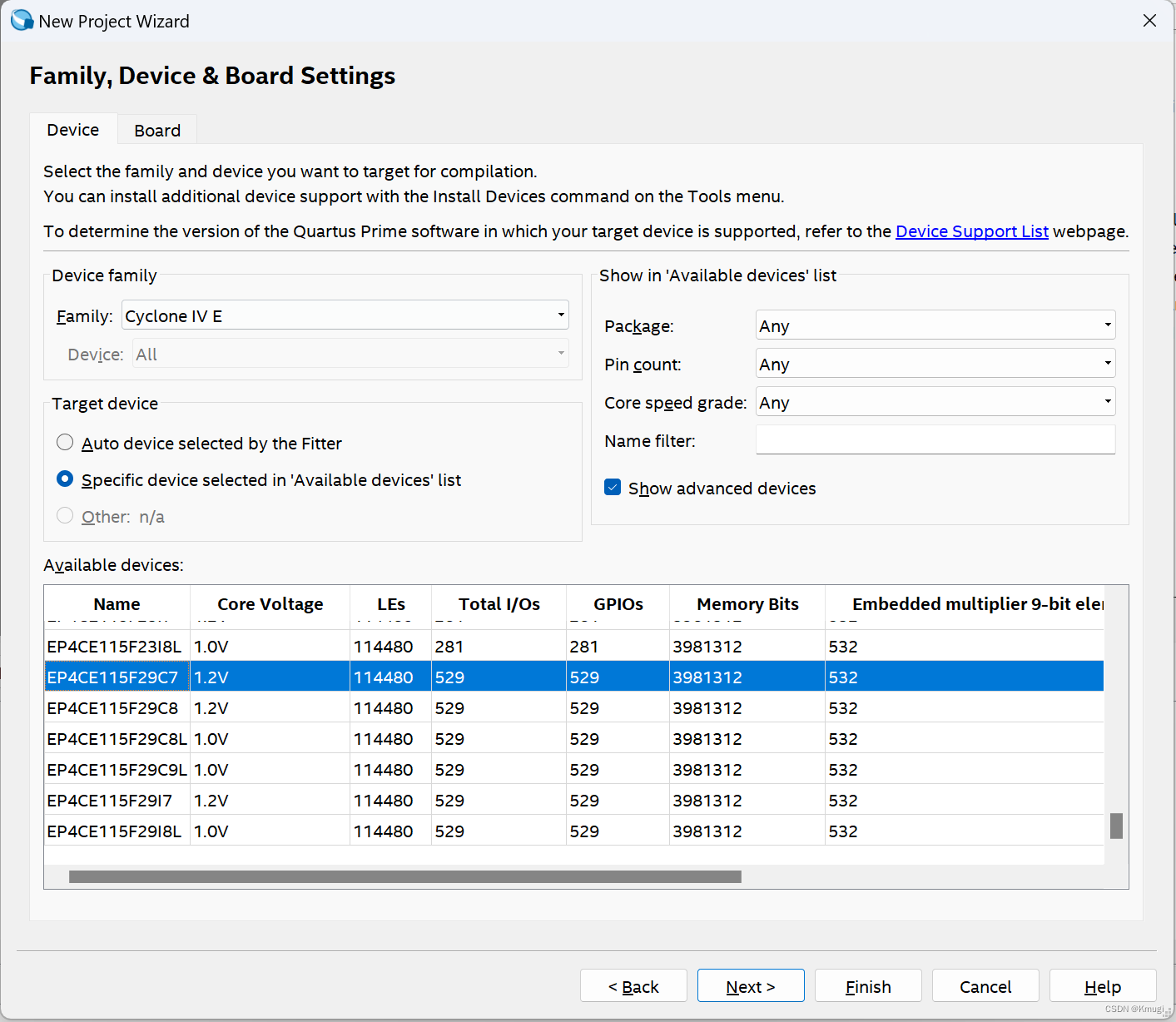1176x1022 pixels.
Task: Click the vertical scrollbar thumb of device list
Action: 1116,826
